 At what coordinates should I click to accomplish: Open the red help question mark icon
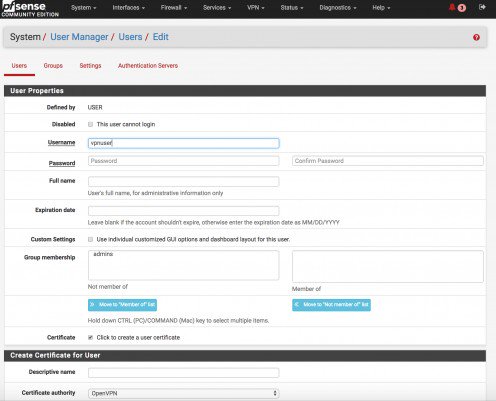476,37
